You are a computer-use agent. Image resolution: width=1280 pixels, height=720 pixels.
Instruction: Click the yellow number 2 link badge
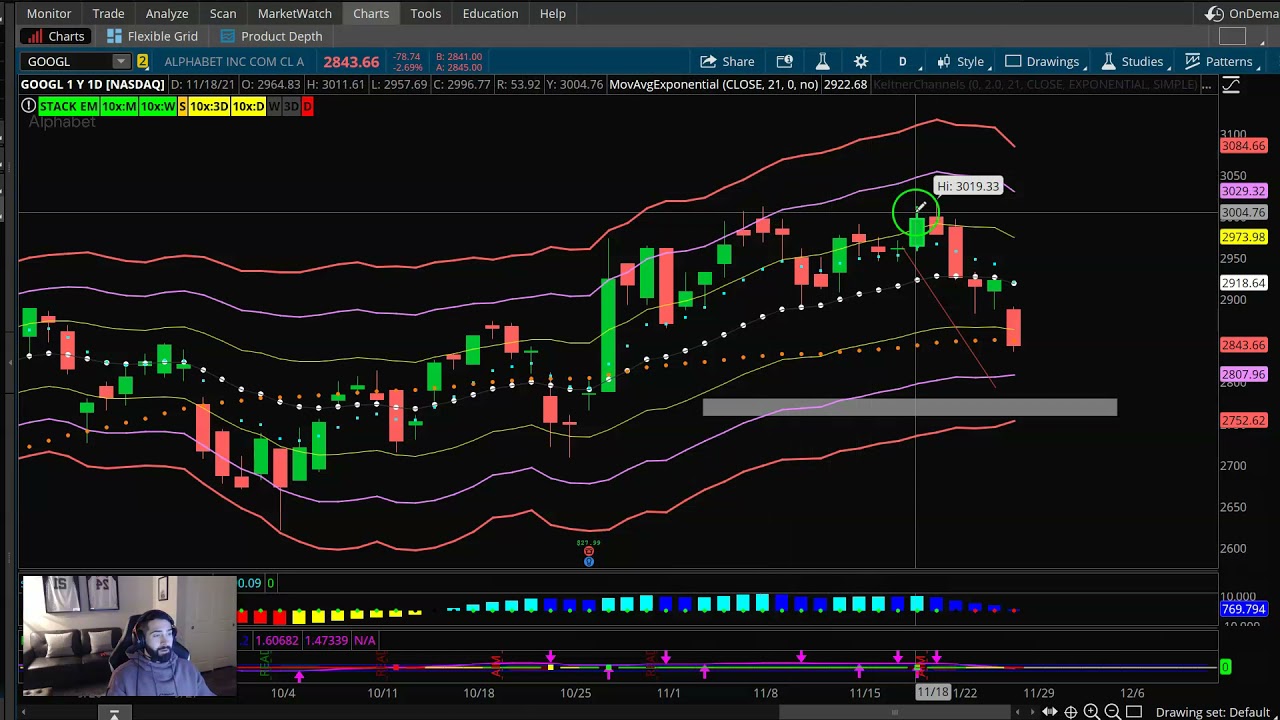click(x=142, y=61)
